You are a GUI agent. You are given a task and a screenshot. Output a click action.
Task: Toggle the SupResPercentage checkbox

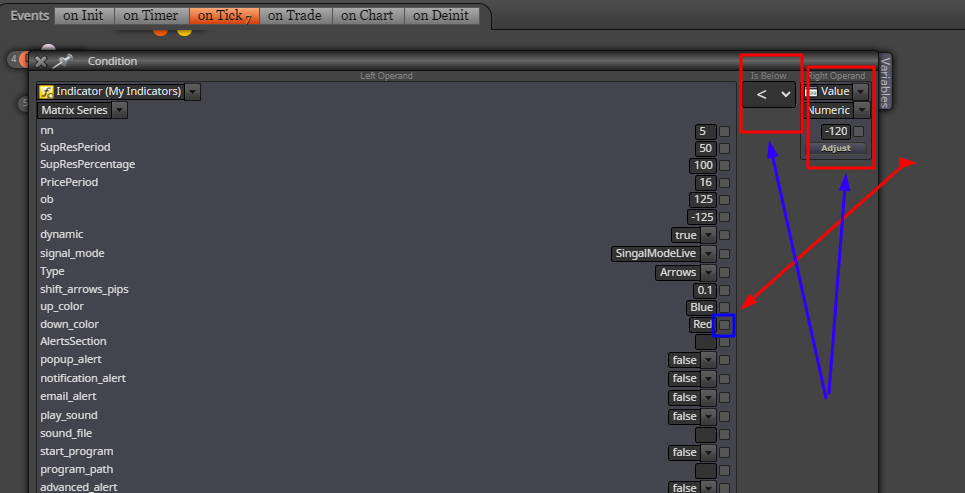724,166
